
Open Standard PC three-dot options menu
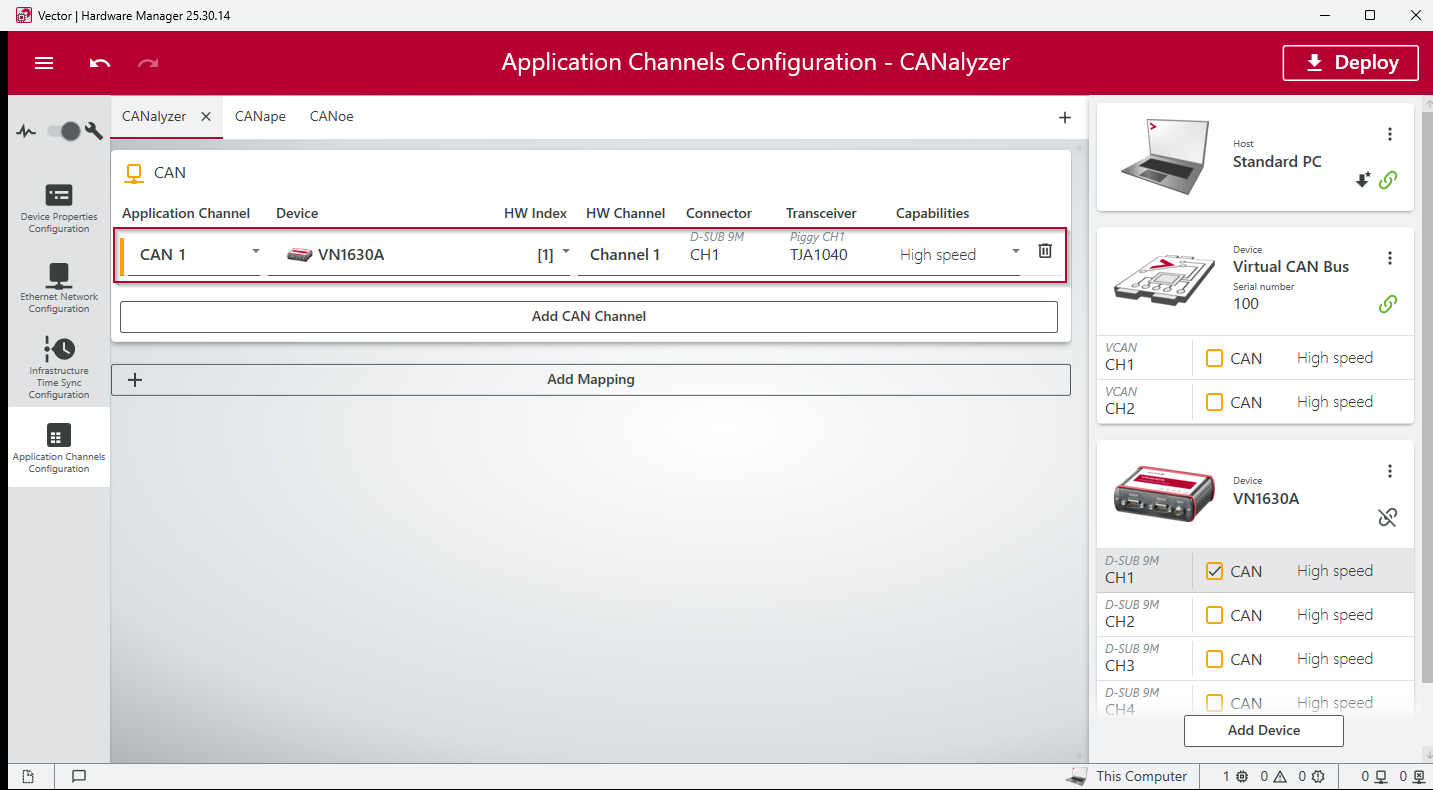pyautogui.click(x=1389, y=134)
